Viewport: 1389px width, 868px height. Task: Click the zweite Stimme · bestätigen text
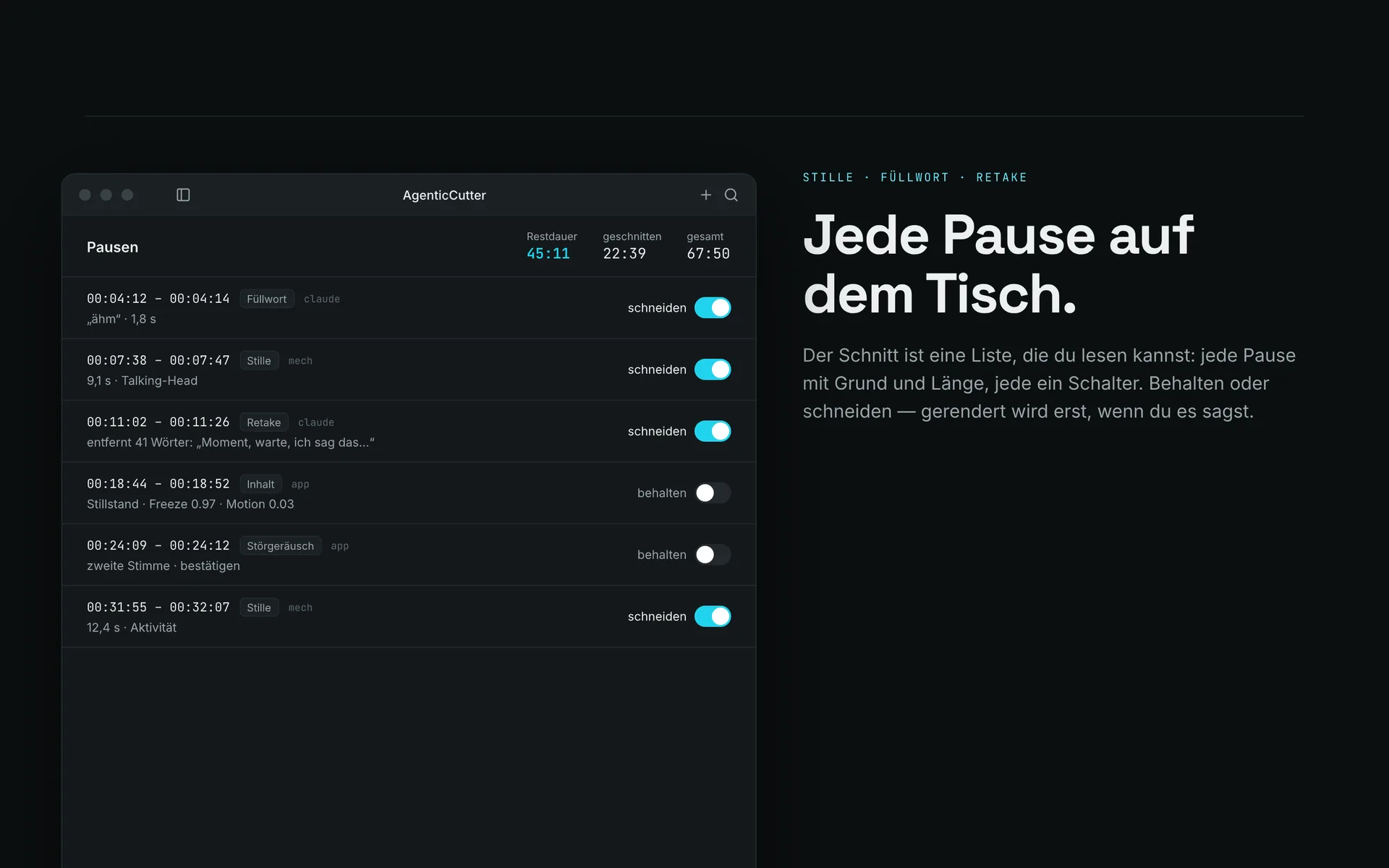click(163, 566)
